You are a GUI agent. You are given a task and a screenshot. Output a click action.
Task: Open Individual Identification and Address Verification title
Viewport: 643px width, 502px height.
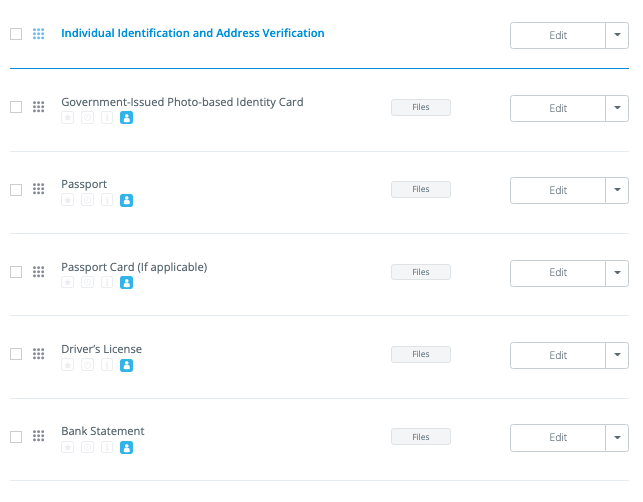pos(193,33)
